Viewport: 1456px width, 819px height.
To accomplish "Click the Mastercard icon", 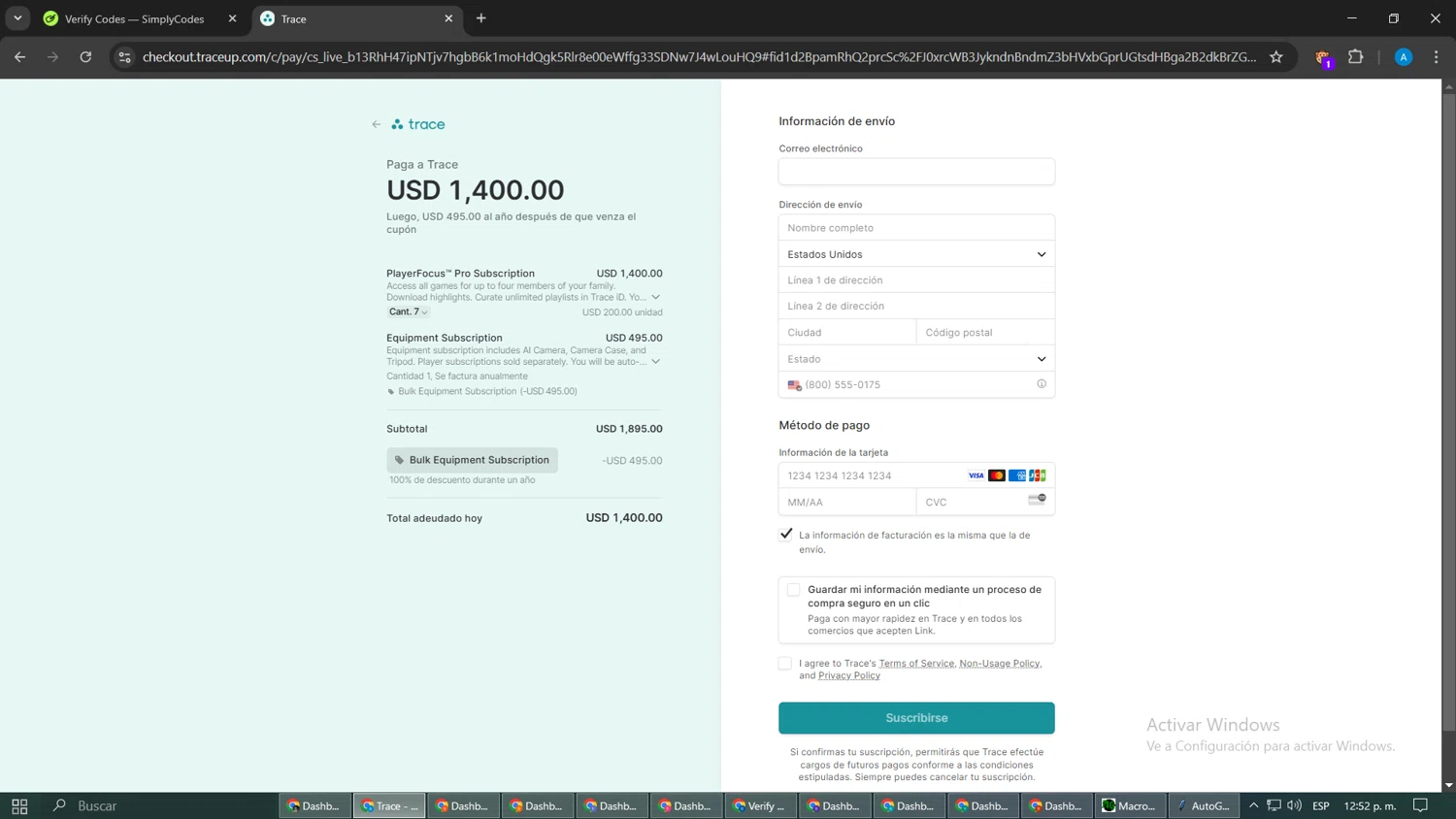I will click(x=997, y=475).
